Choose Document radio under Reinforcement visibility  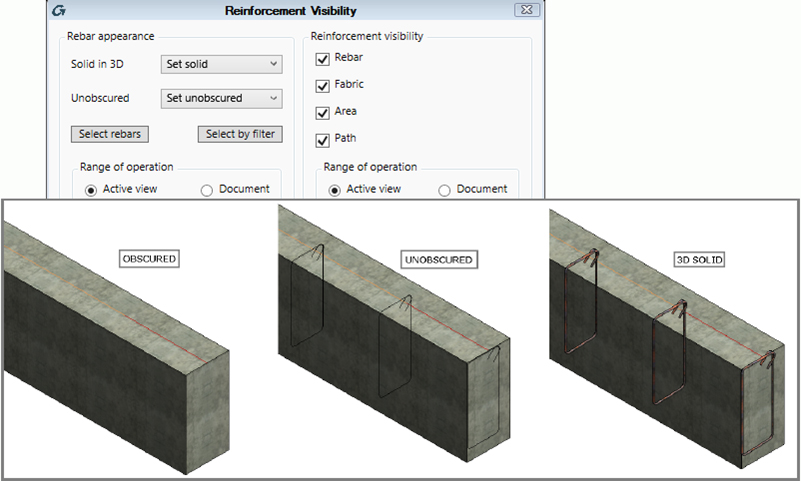coord(445,190)
